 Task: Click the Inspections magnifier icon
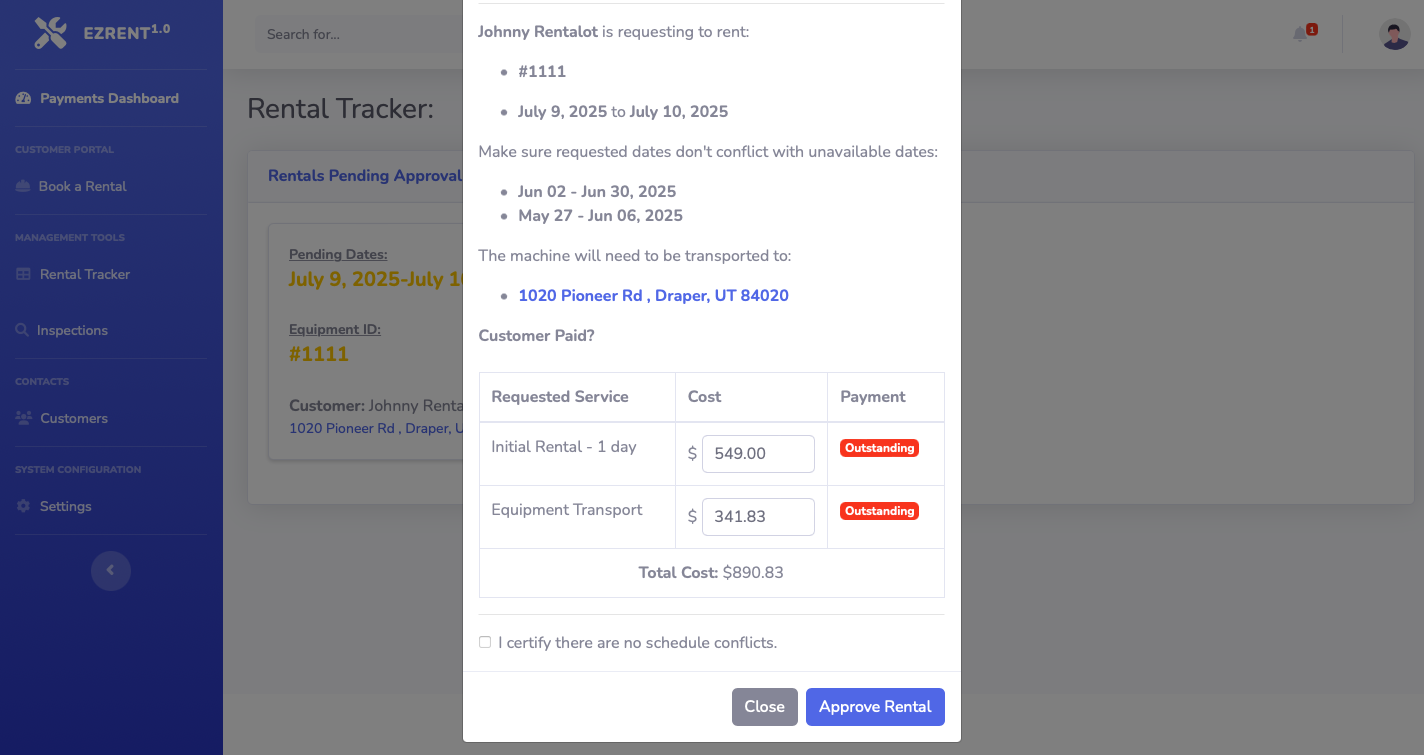click(22, 330)
